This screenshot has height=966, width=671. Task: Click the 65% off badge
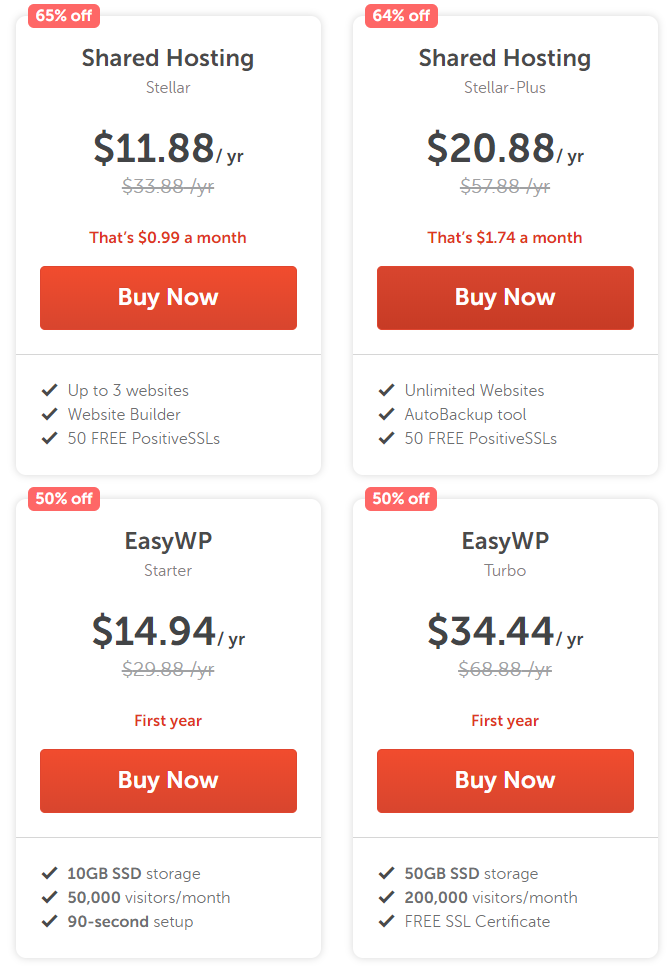tap(64, 16)
